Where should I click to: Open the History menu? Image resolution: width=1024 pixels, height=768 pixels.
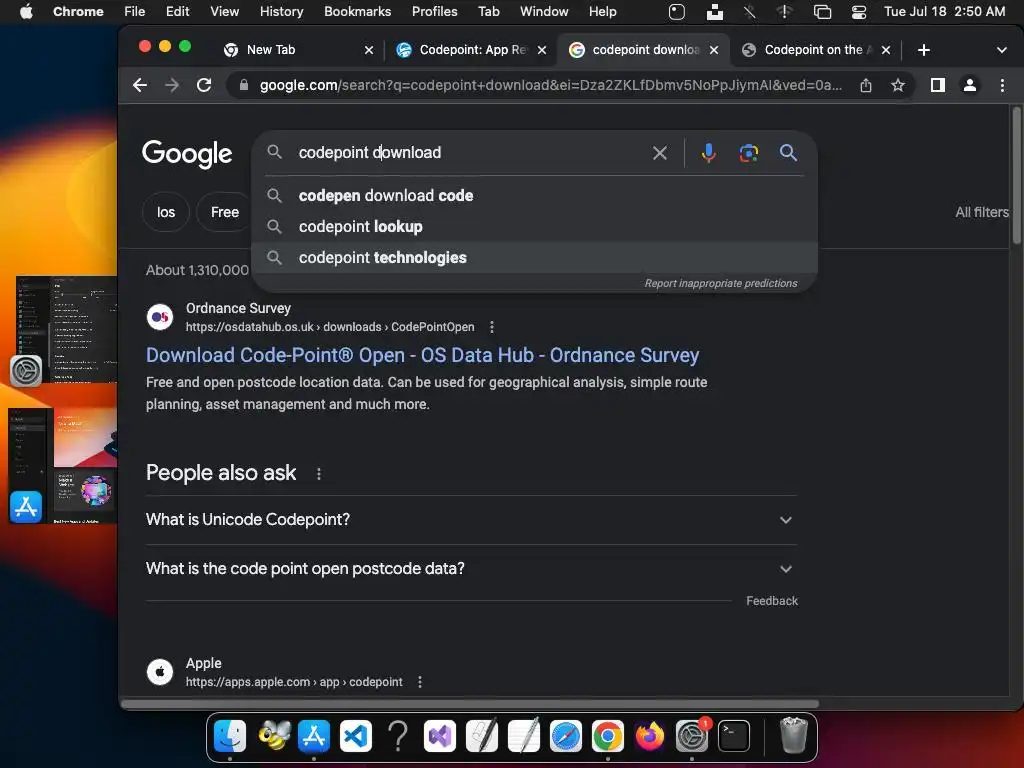281,12
